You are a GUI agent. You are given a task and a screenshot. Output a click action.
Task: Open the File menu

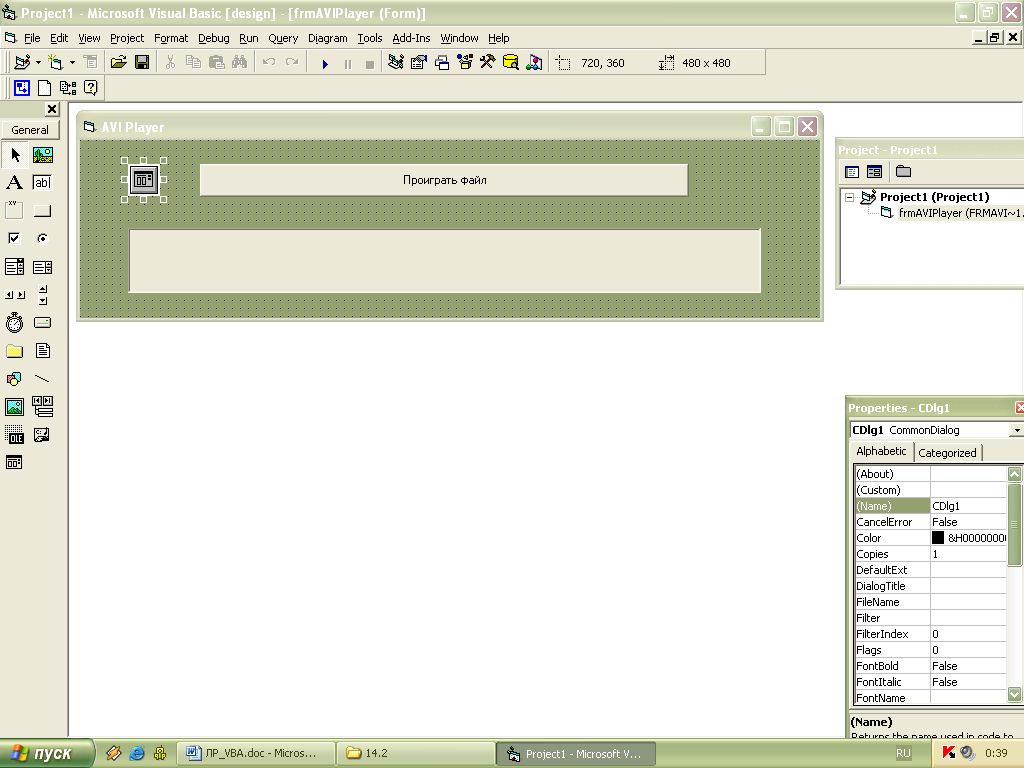(x=32, y=38)
